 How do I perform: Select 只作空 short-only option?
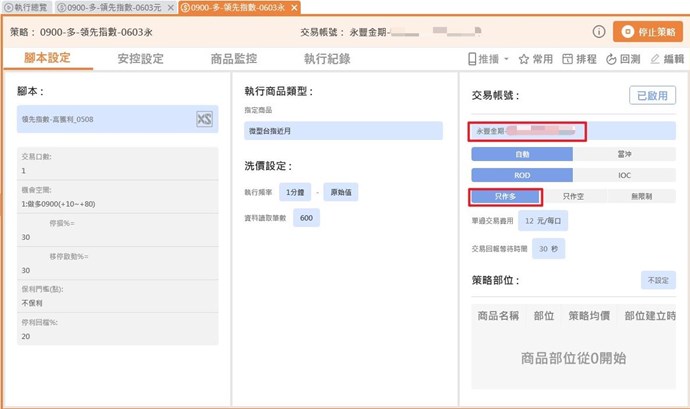pyautogui.click(x=574, y=197)
